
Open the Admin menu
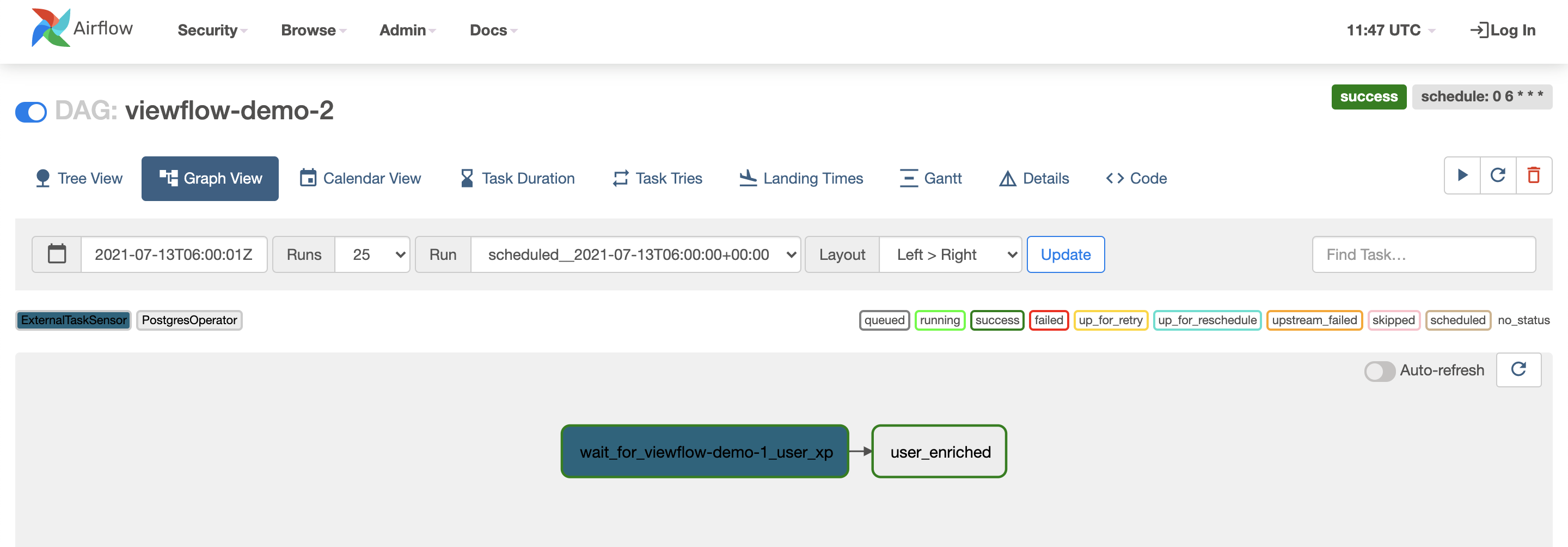(407, 30)
